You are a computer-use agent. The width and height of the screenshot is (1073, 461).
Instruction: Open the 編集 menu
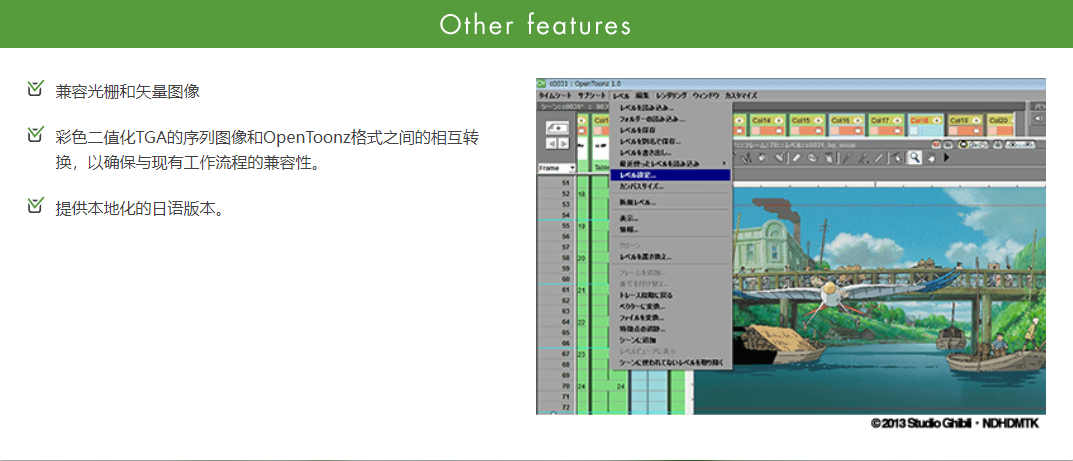coord(642,96)
